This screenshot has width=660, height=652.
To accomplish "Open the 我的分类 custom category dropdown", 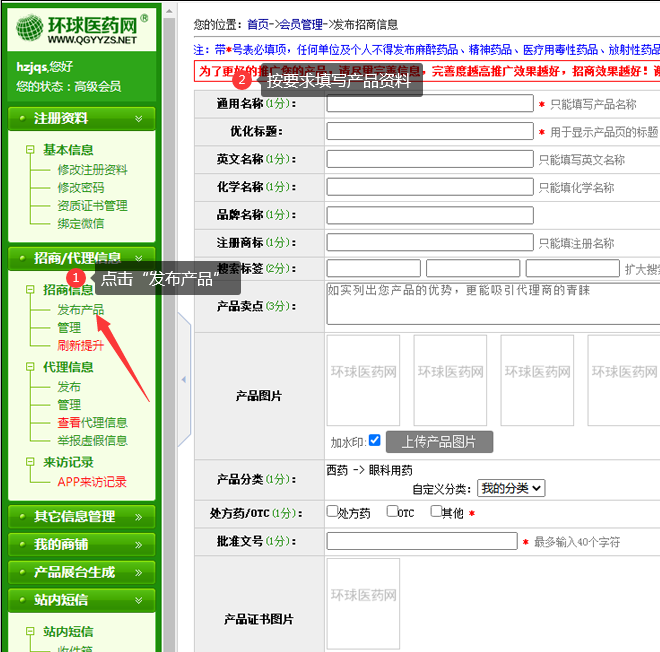I will [x=510, y=488].
